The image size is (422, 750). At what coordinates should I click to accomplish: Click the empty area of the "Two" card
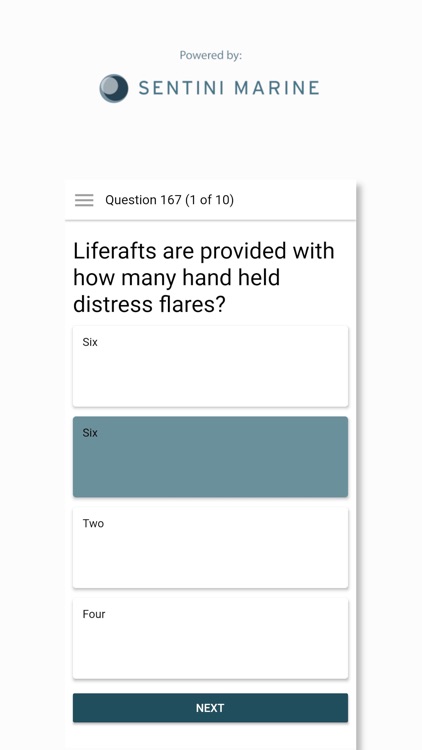(211, 560)
